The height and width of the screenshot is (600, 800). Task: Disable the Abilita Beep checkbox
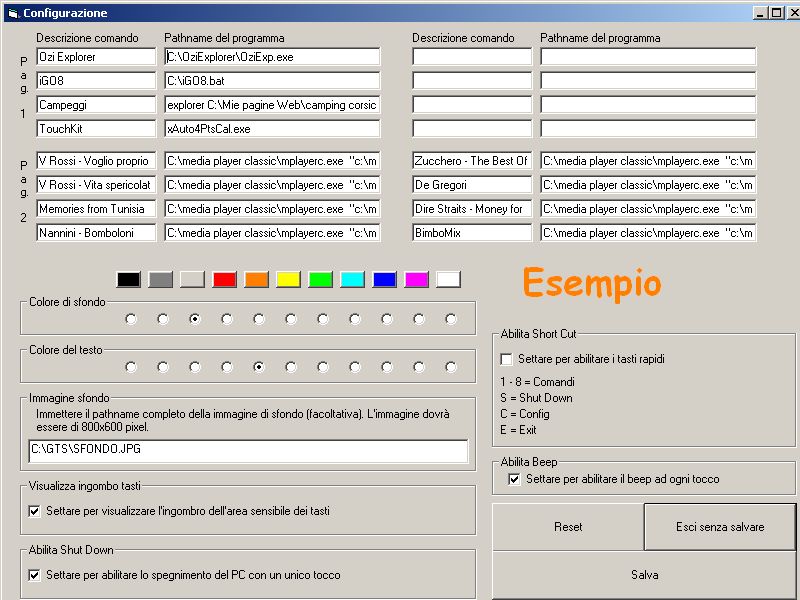click(x=515, y=479)
